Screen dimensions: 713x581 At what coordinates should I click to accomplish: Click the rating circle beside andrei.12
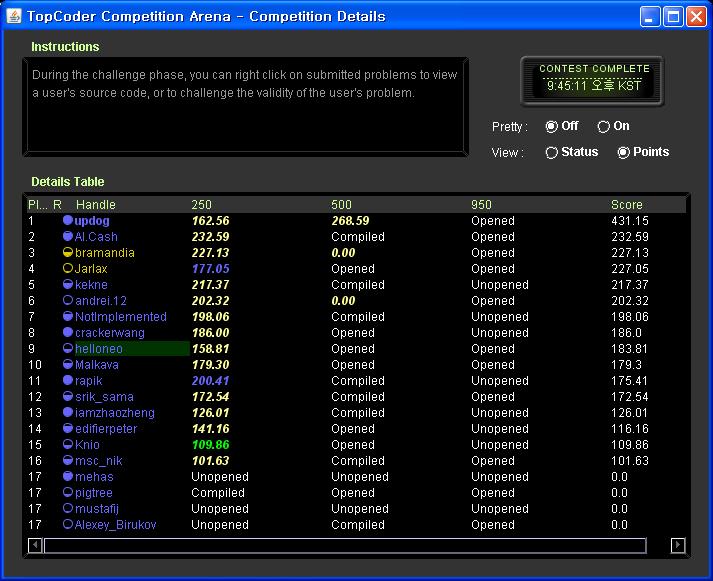[68, 301]
